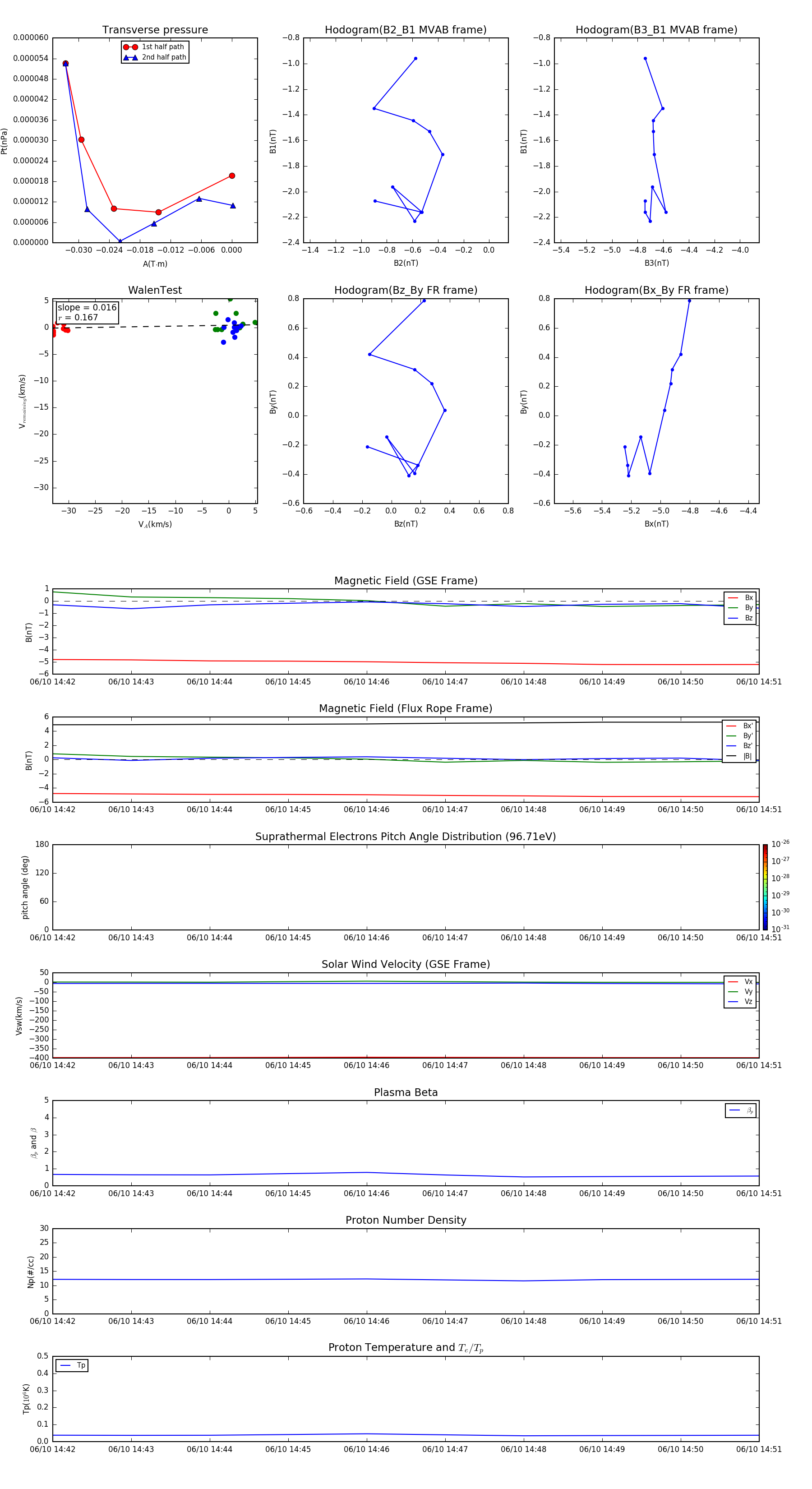Click 'Proton Temperature and Te/Tp' title
Screen dimensions: 812x1489
click(406, 1348)
